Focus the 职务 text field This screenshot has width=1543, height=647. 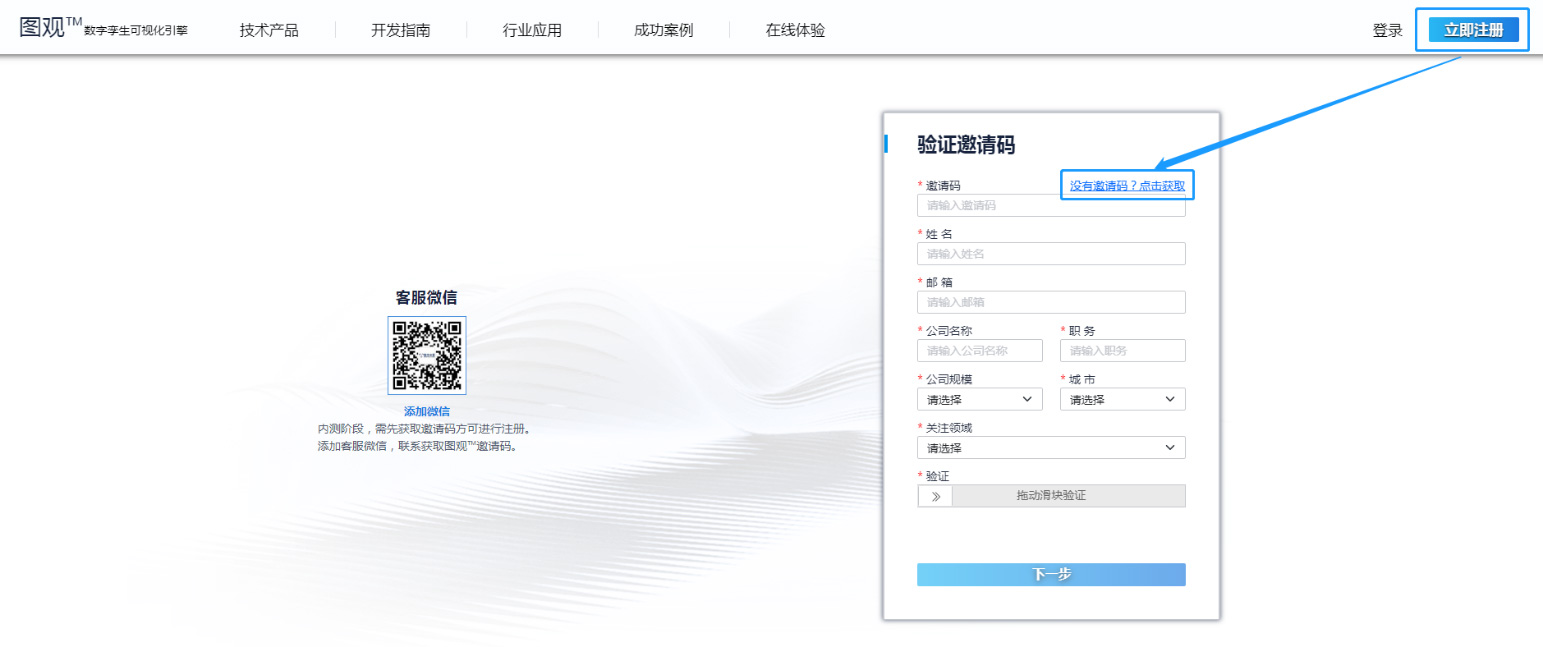(x=1122, y=351)
